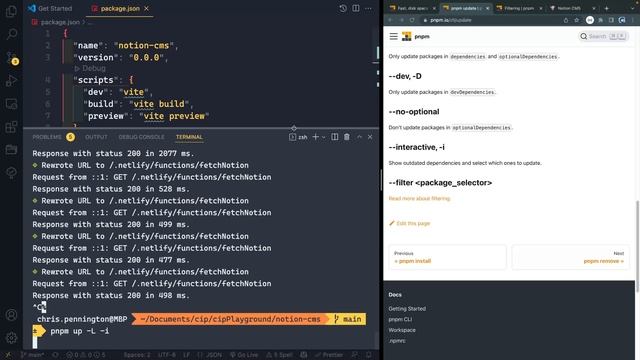The width and height of the screenshot is (640, 360).
Task: Go to Next page pnpm remove
Action: [x=571, y=257]
